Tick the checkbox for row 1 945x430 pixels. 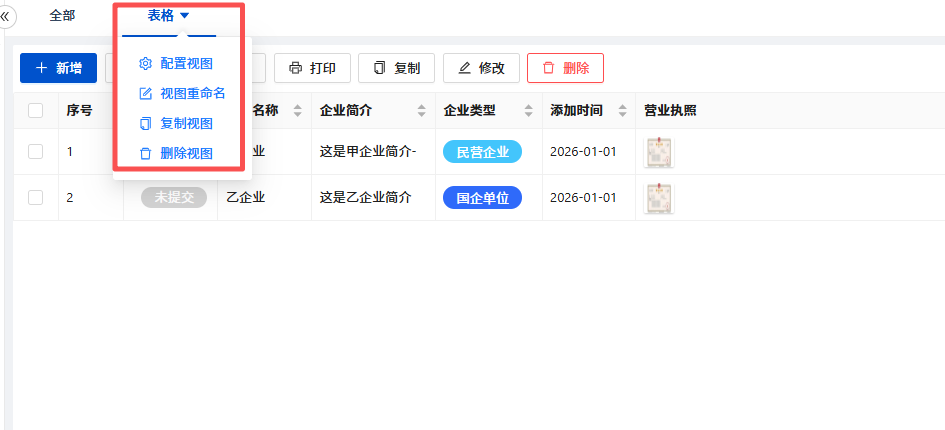36,151
